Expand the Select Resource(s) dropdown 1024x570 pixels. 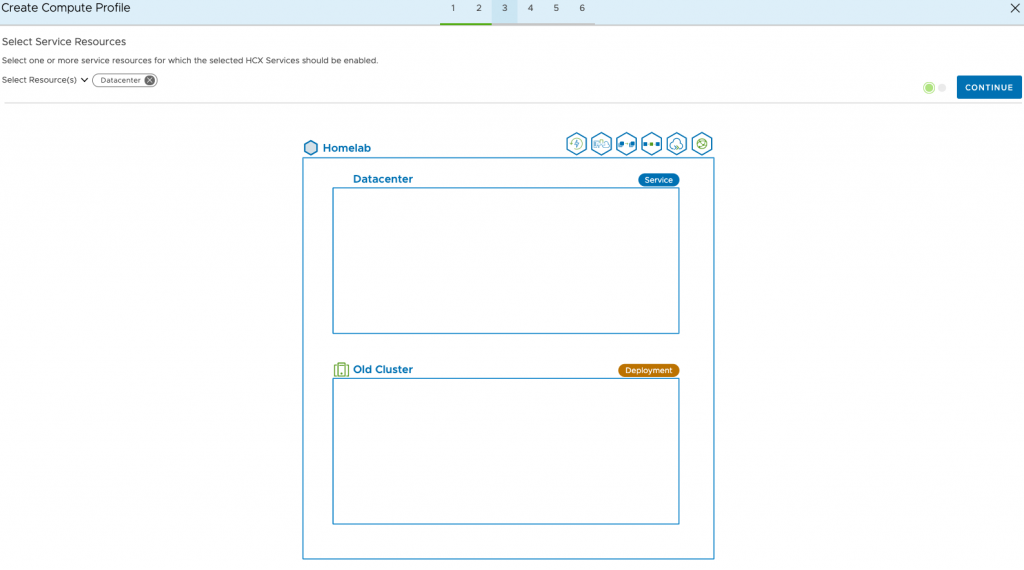tap(45, 80)
